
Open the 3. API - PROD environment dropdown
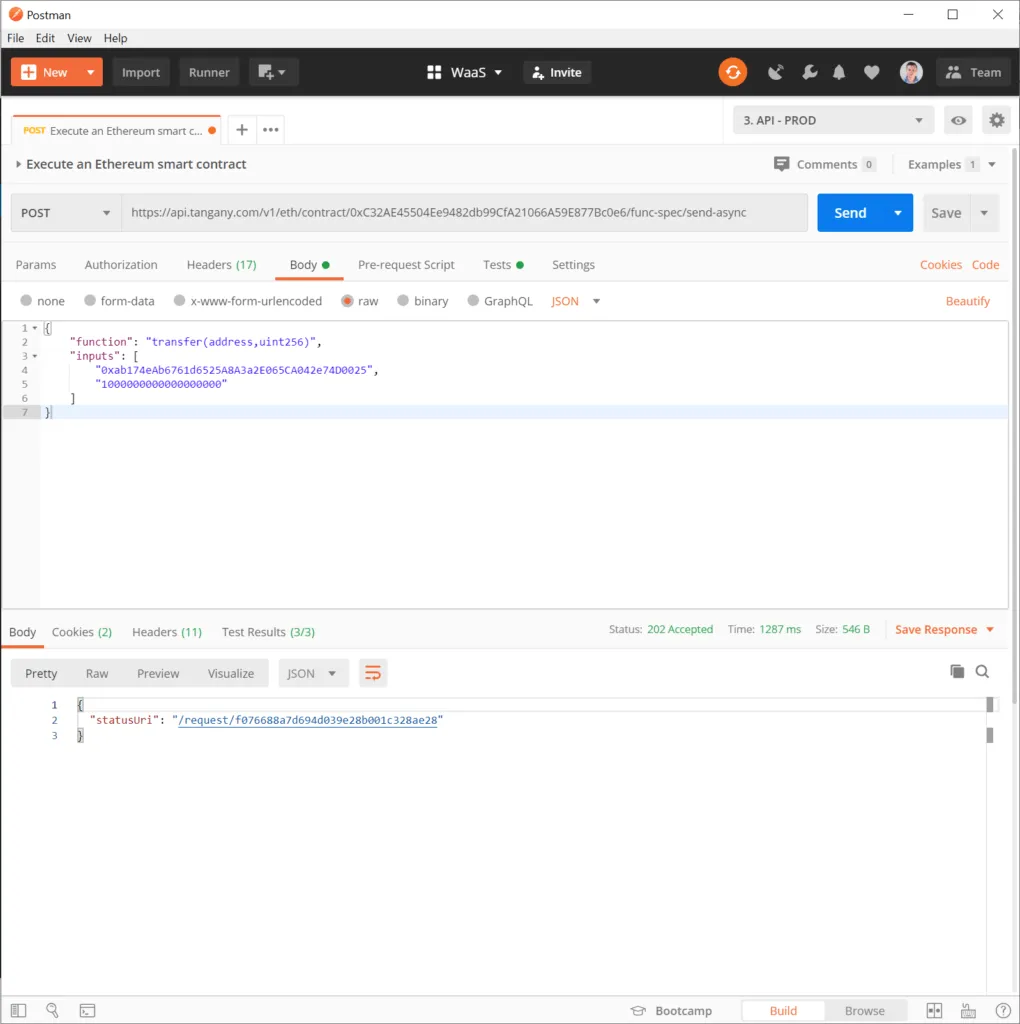point(833,120)
